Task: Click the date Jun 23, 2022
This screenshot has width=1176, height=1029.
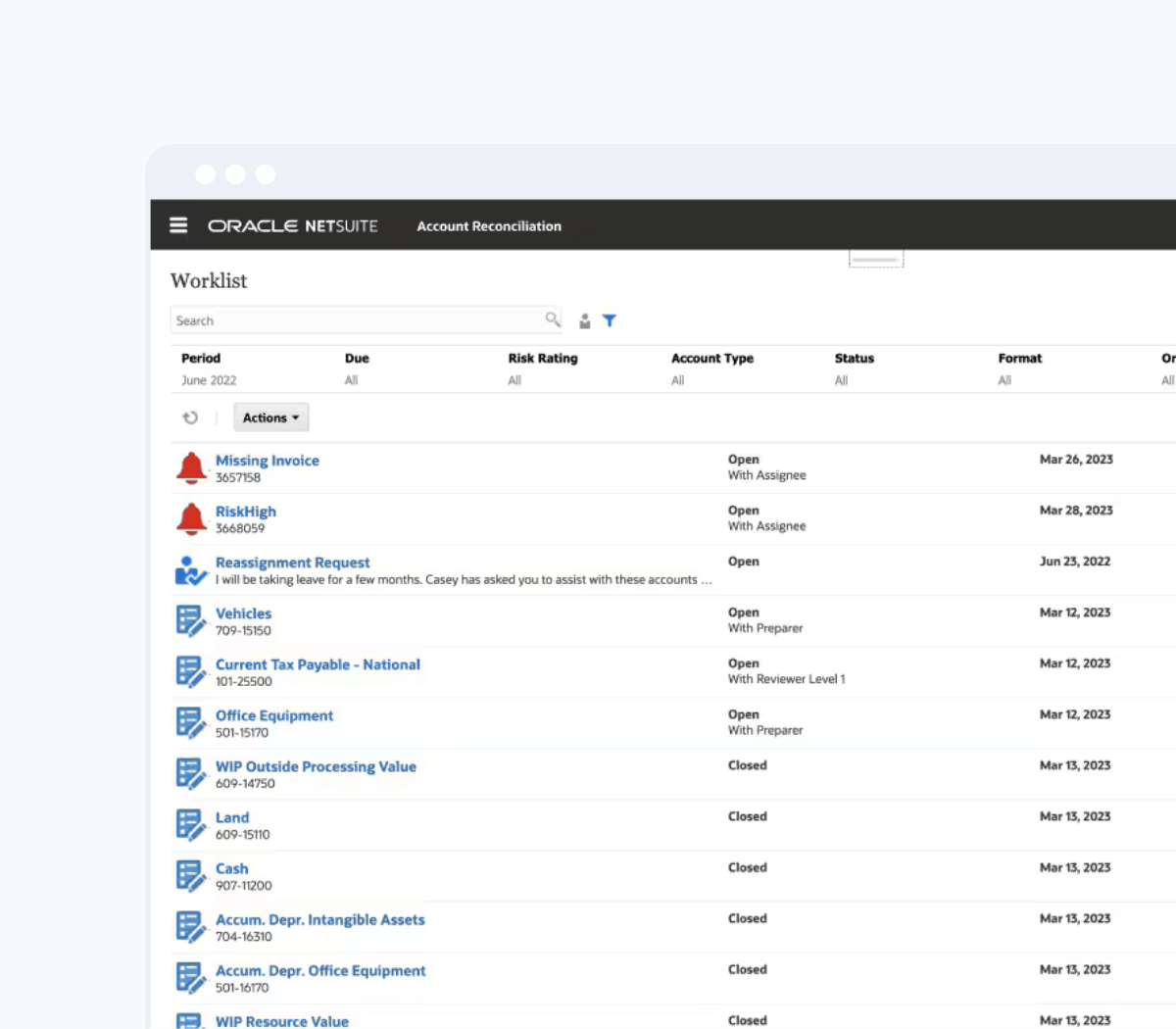Action: (x=1075, y=562)
